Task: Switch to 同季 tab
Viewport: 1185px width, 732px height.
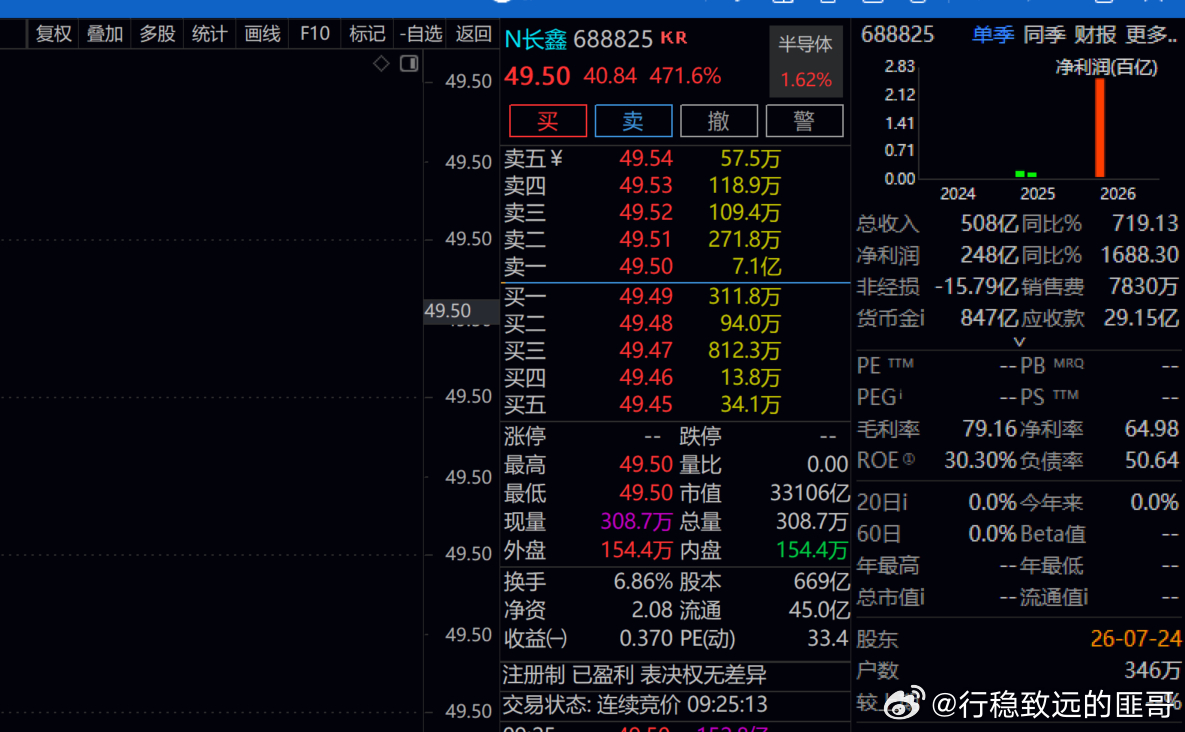Action: 1044,34
